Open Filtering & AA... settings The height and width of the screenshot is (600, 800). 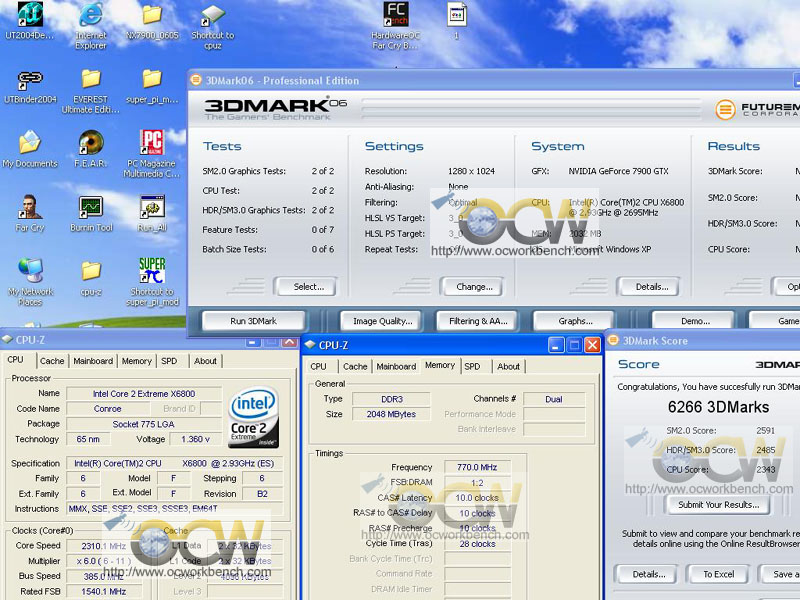click(x=477, y=321)
